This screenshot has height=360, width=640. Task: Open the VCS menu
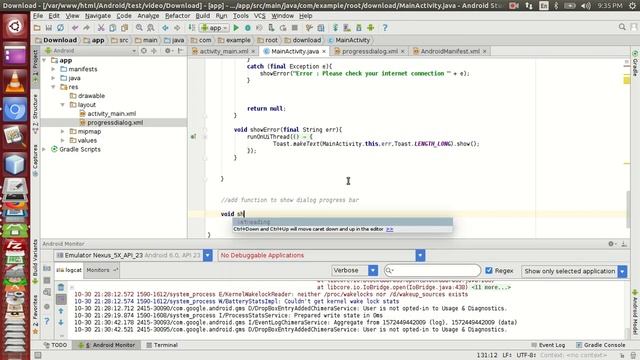point(260,16)
